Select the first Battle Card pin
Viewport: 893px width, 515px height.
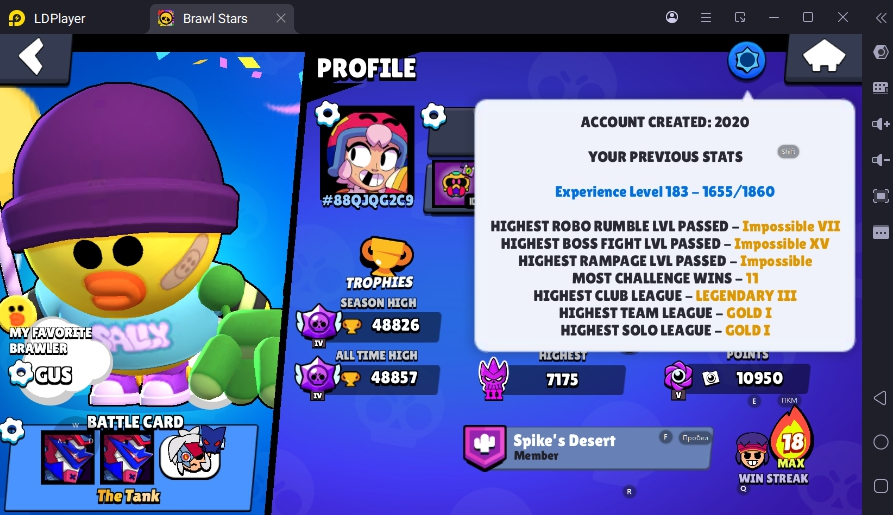68,457
